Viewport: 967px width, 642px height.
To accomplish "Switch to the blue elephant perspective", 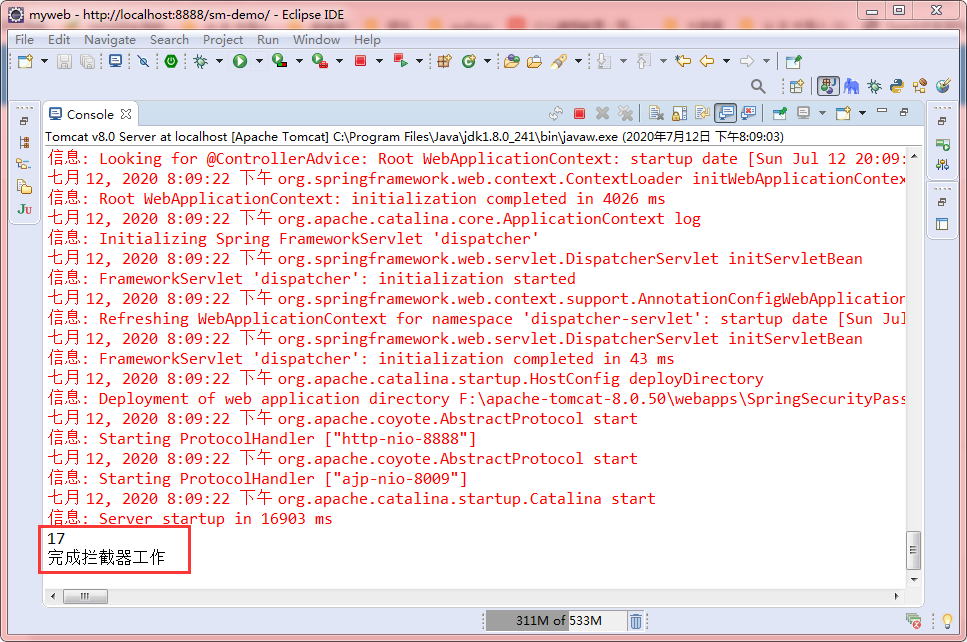I will pyautogui.click(x=852, y=86).
